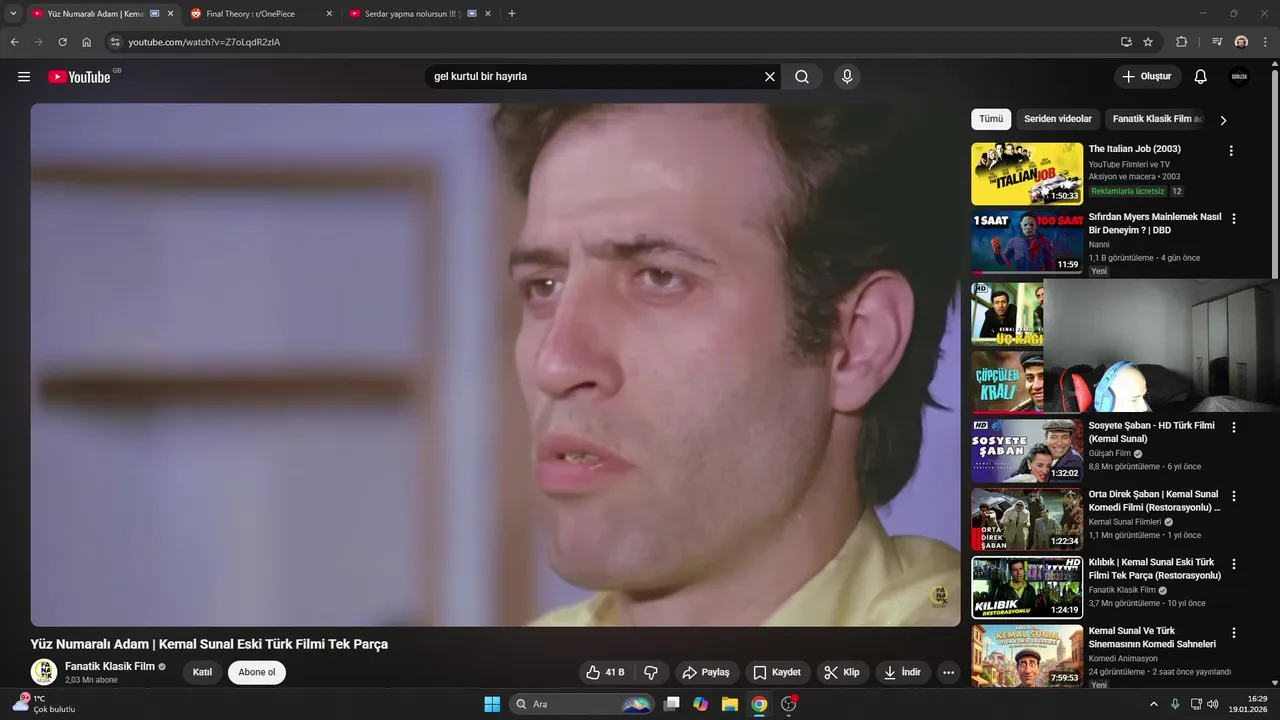The image size is (1280, 720).
Task: Download the video with İndir
Action: coord(902,672)
